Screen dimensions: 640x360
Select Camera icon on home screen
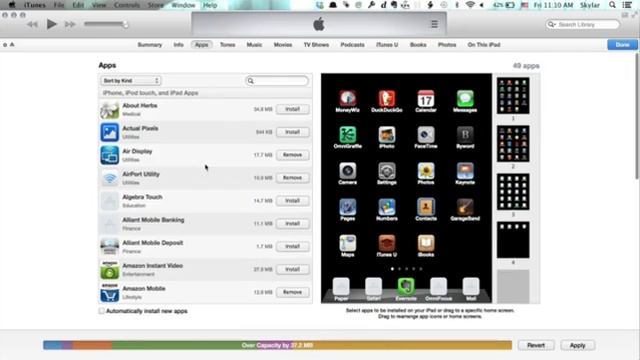click(347, 171)
